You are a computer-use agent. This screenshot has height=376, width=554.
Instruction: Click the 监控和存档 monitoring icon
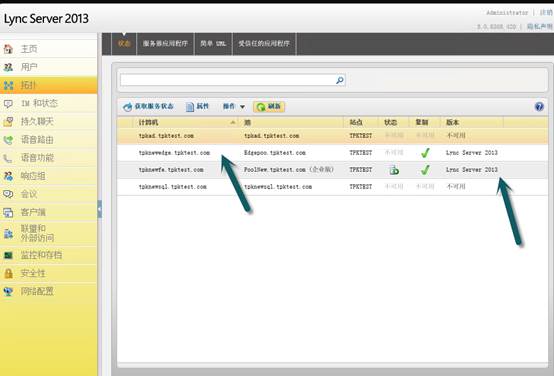tap(8, 255)
